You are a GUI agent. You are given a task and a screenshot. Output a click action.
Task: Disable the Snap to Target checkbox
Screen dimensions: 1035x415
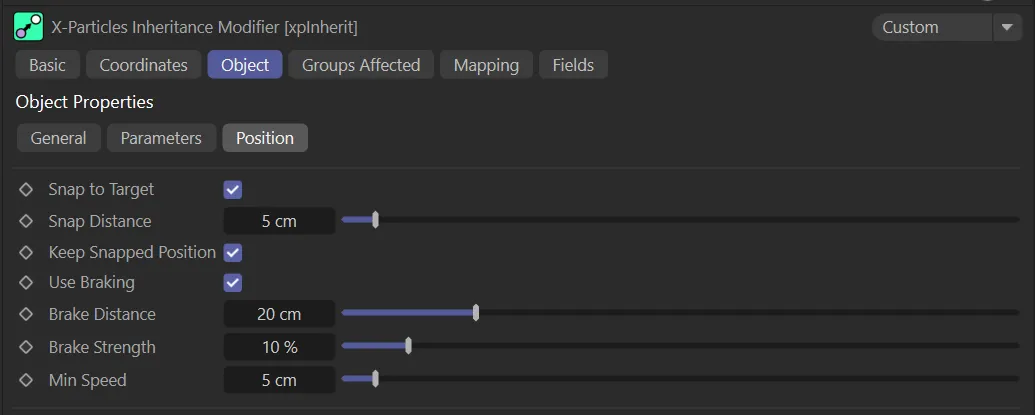point(233,189)
